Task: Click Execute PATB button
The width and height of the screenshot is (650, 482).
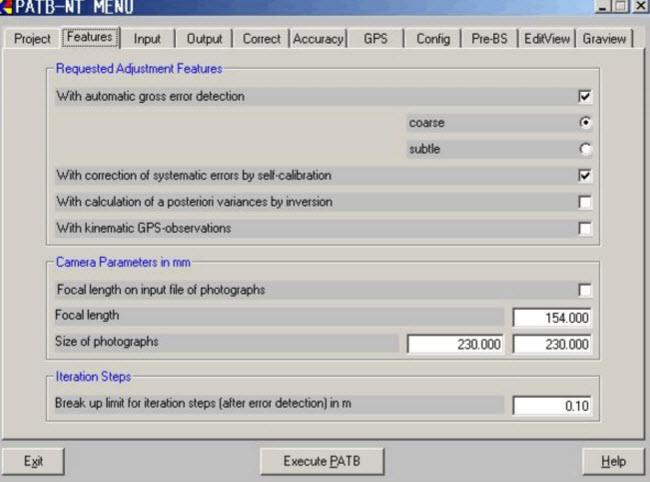Action: [x=322, y=461]
